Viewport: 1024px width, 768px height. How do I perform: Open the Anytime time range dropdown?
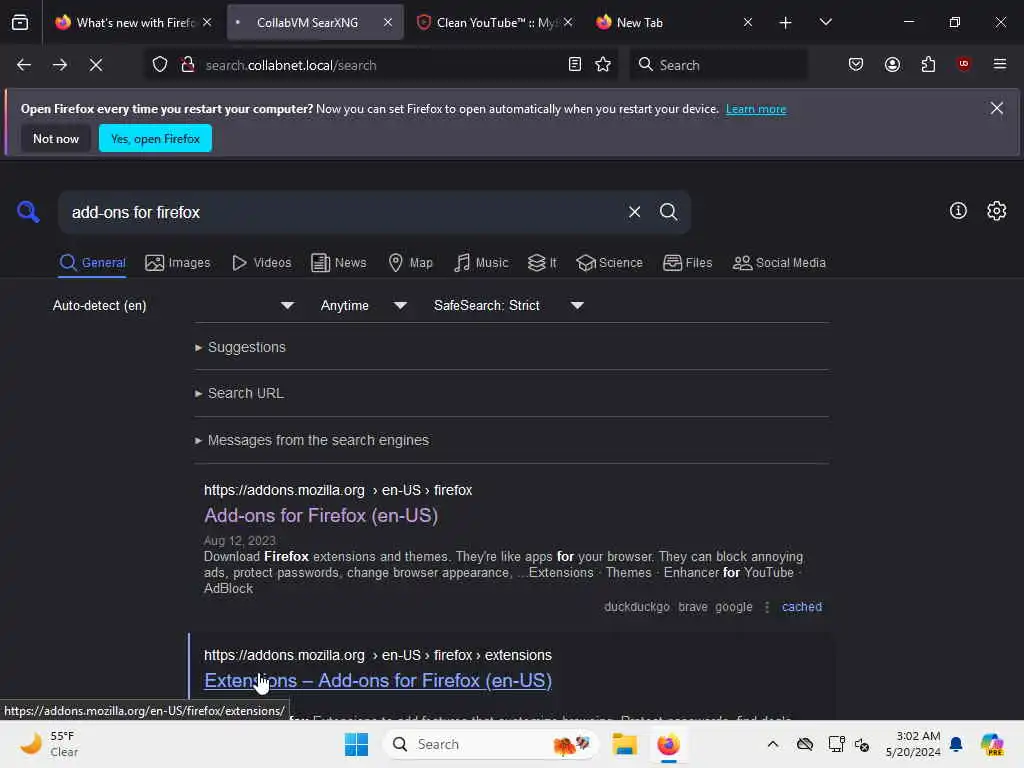pos(363,306)
